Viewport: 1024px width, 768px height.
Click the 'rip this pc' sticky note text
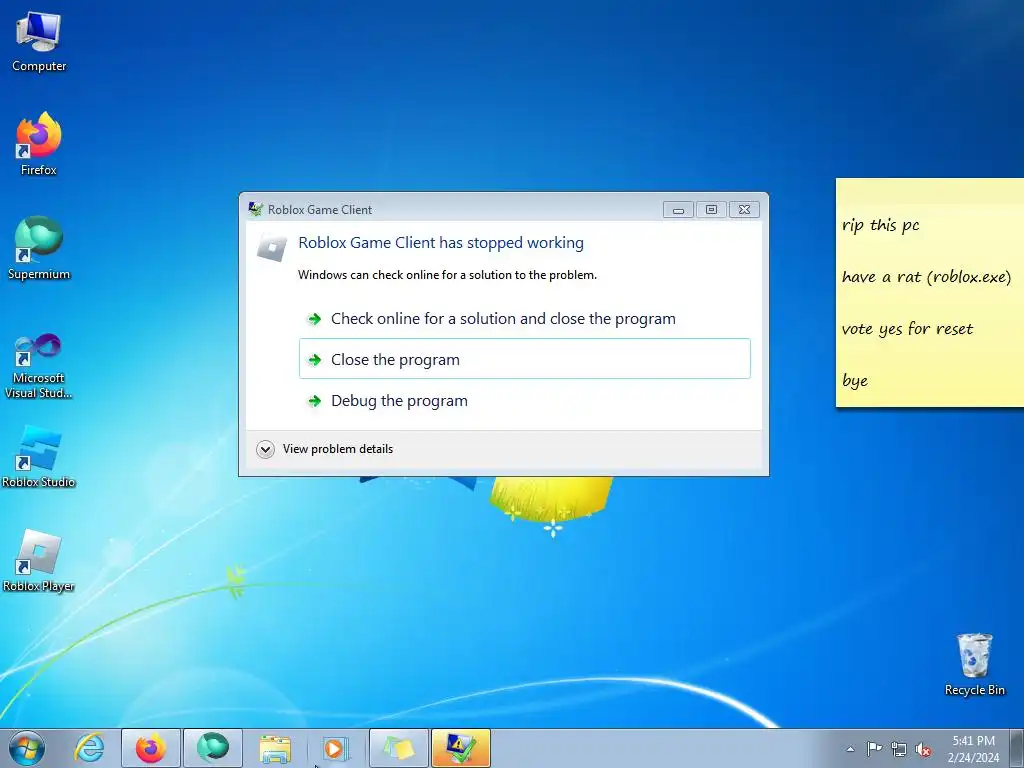point(880,225)
